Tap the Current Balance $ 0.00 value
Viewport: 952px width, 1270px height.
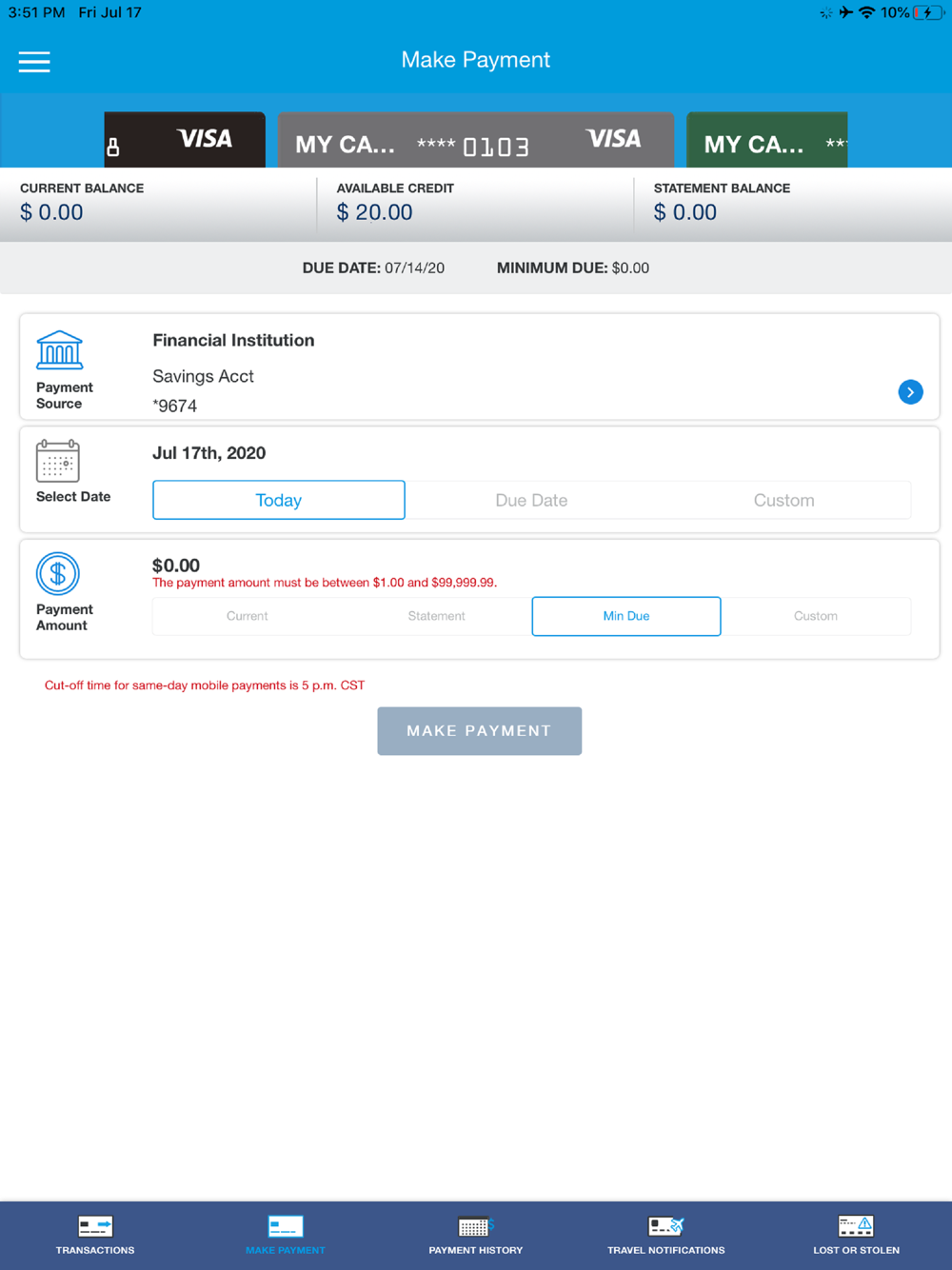51,212
